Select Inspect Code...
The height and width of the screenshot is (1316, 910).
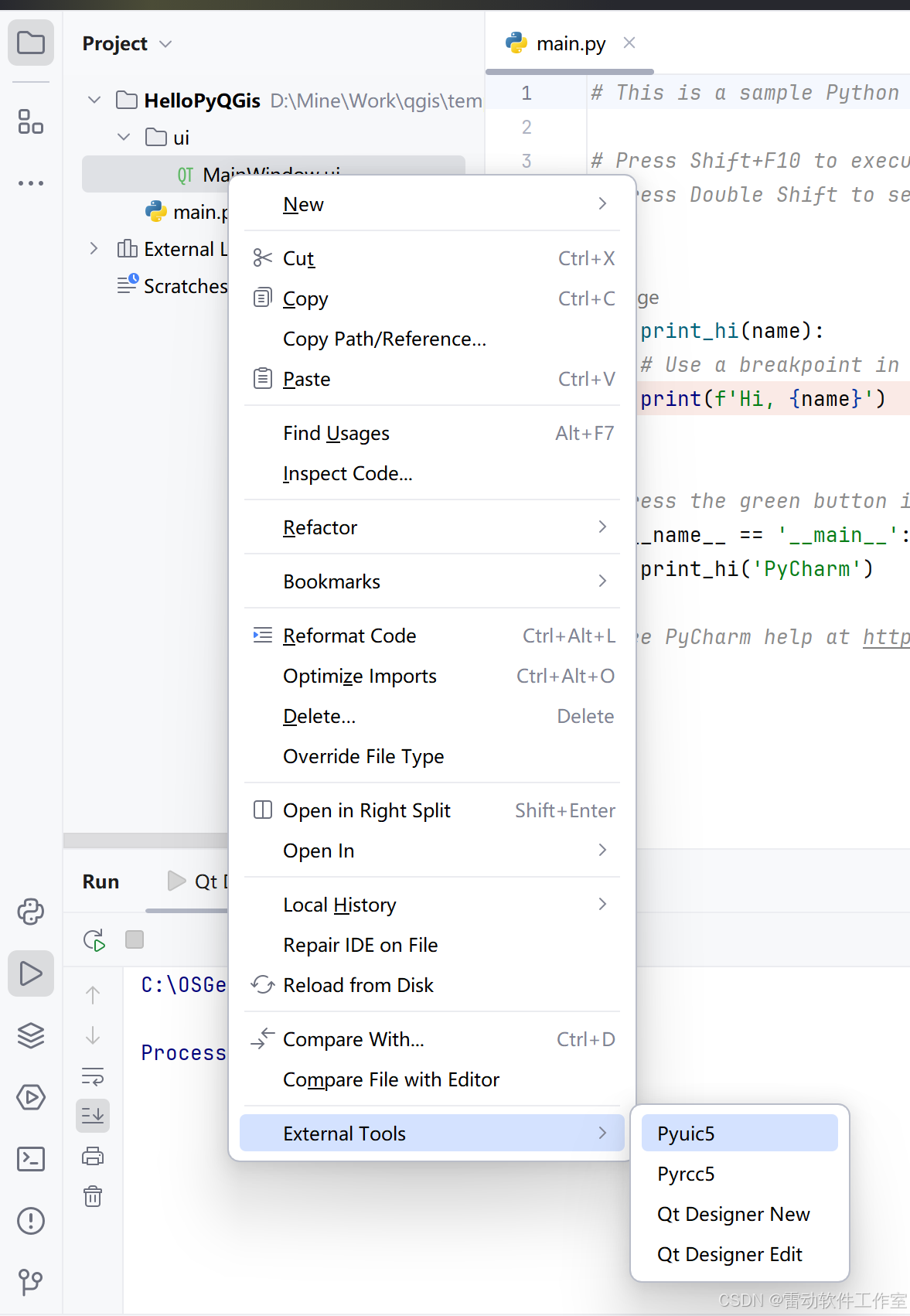[x=432, y=473]
